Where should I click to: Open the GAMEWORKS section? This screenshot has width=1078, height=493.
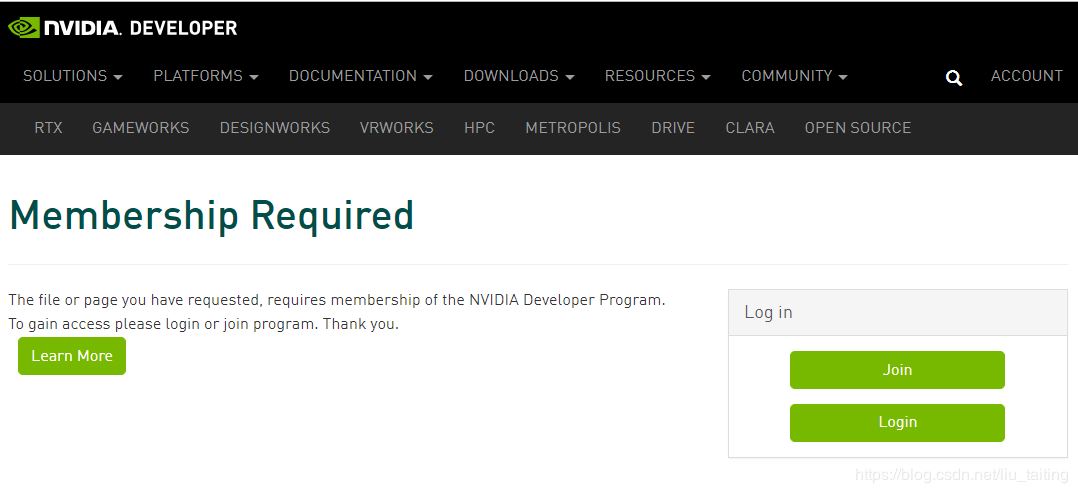[141, 128]
